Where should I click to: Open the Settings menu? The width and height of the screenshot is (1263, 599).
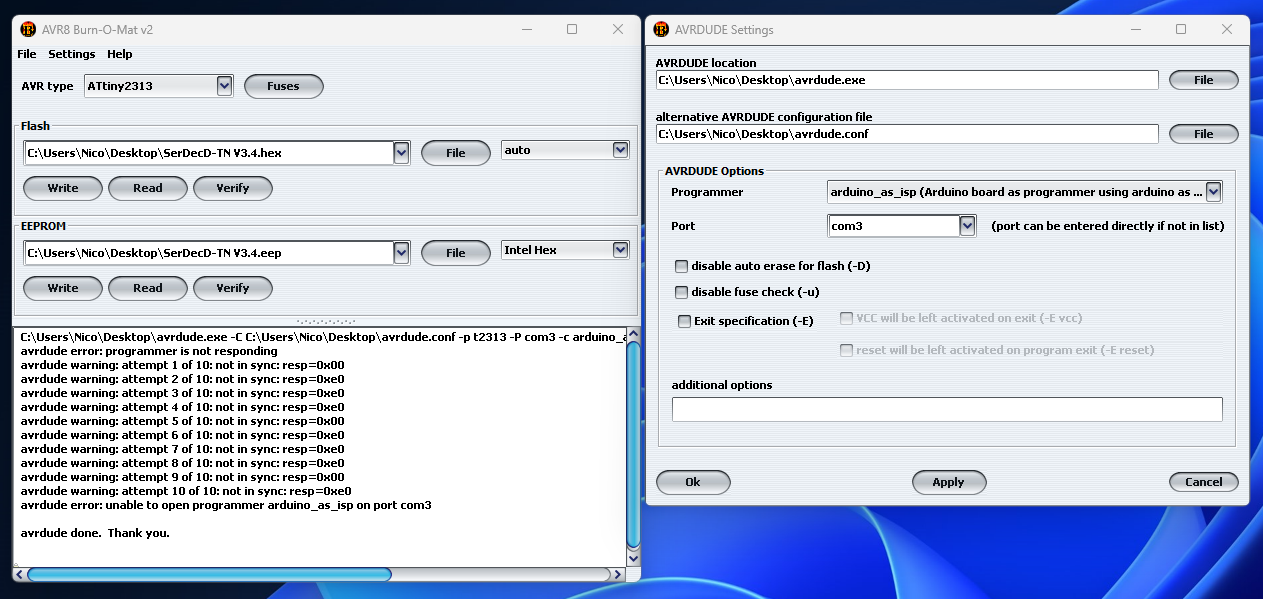coord(72,54)
